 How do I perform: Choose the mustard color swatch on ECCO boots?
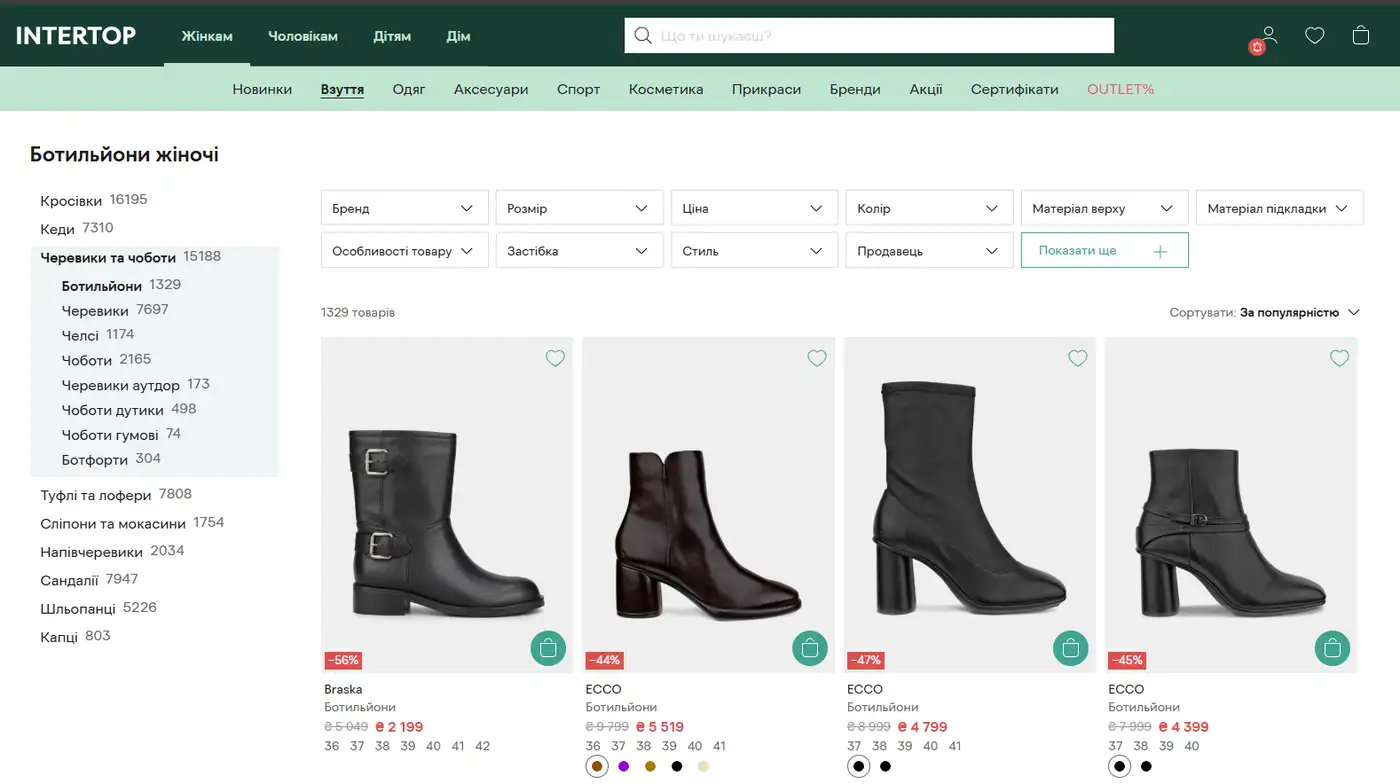[650, 767]
